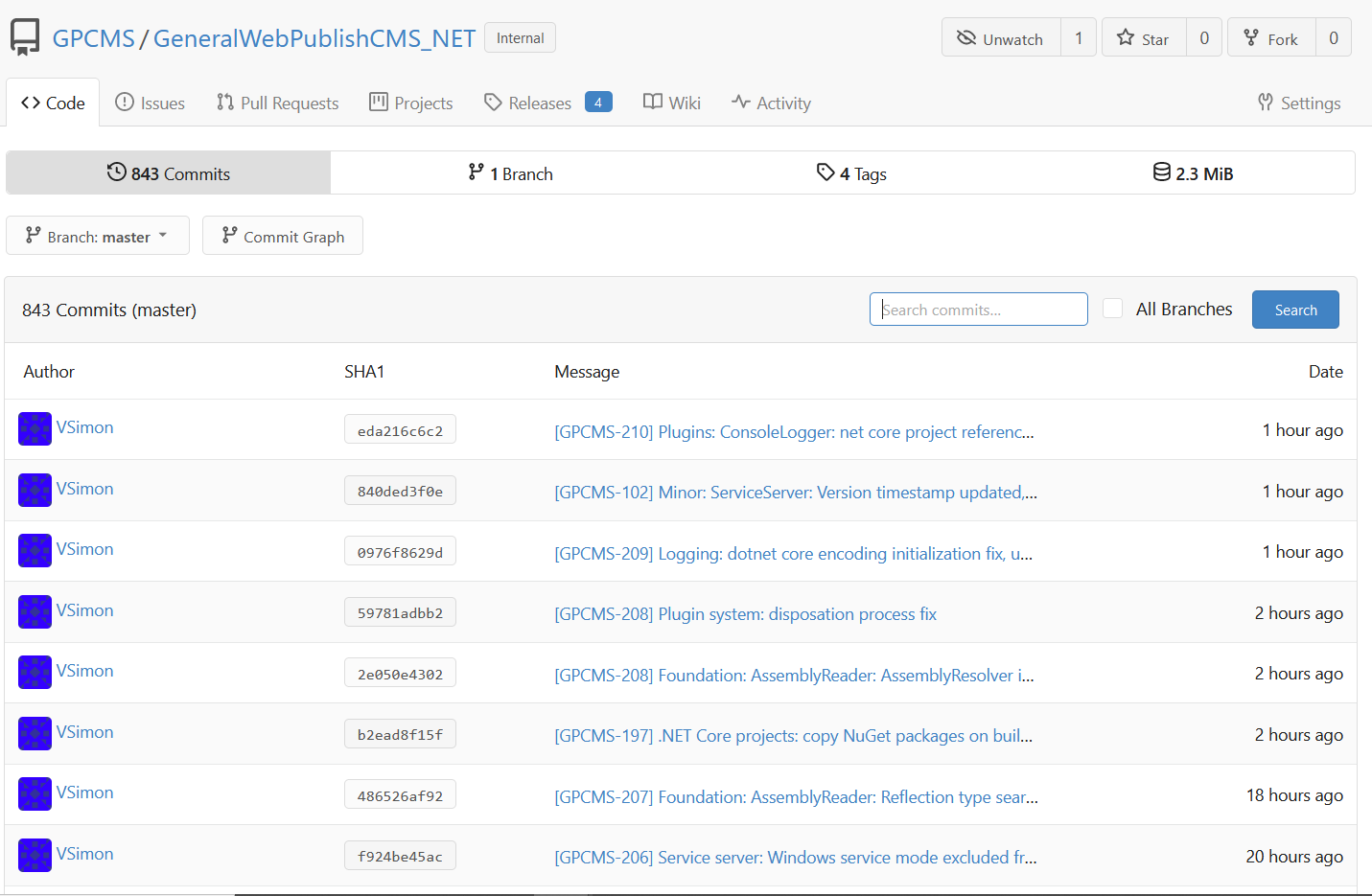Switch to the Projects tab

coord(410,102)
